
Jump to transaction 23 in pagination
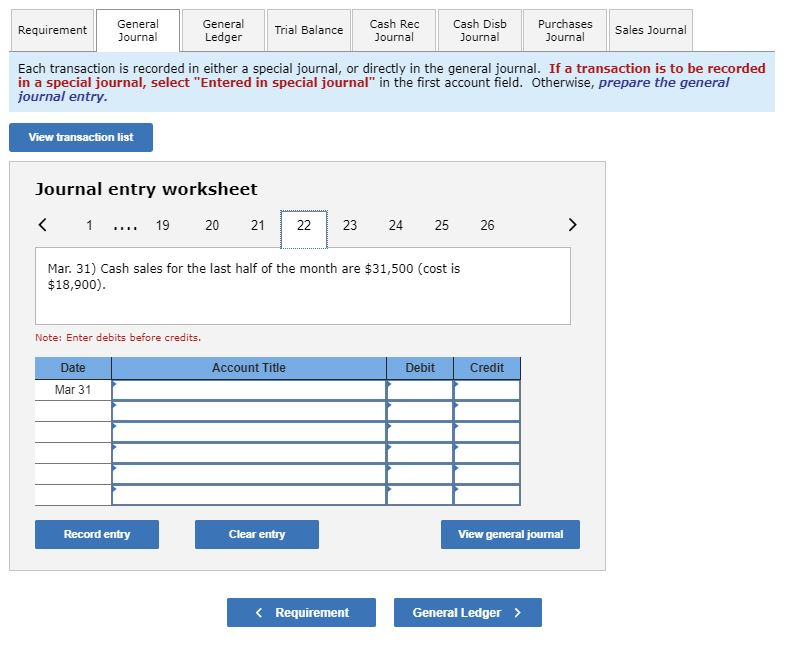(x=350, y=226)
